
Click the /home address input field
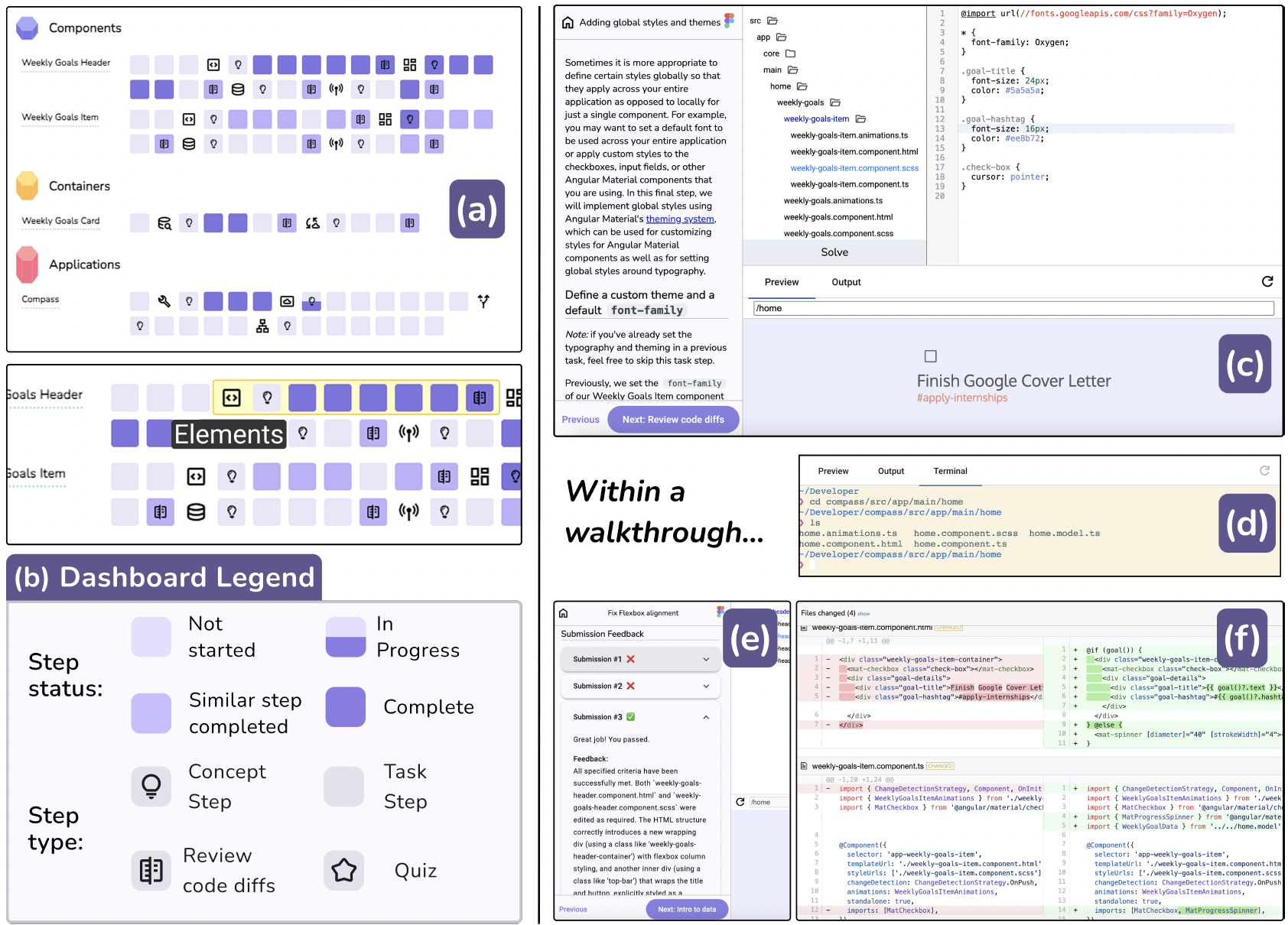[x=1013, y=308]
